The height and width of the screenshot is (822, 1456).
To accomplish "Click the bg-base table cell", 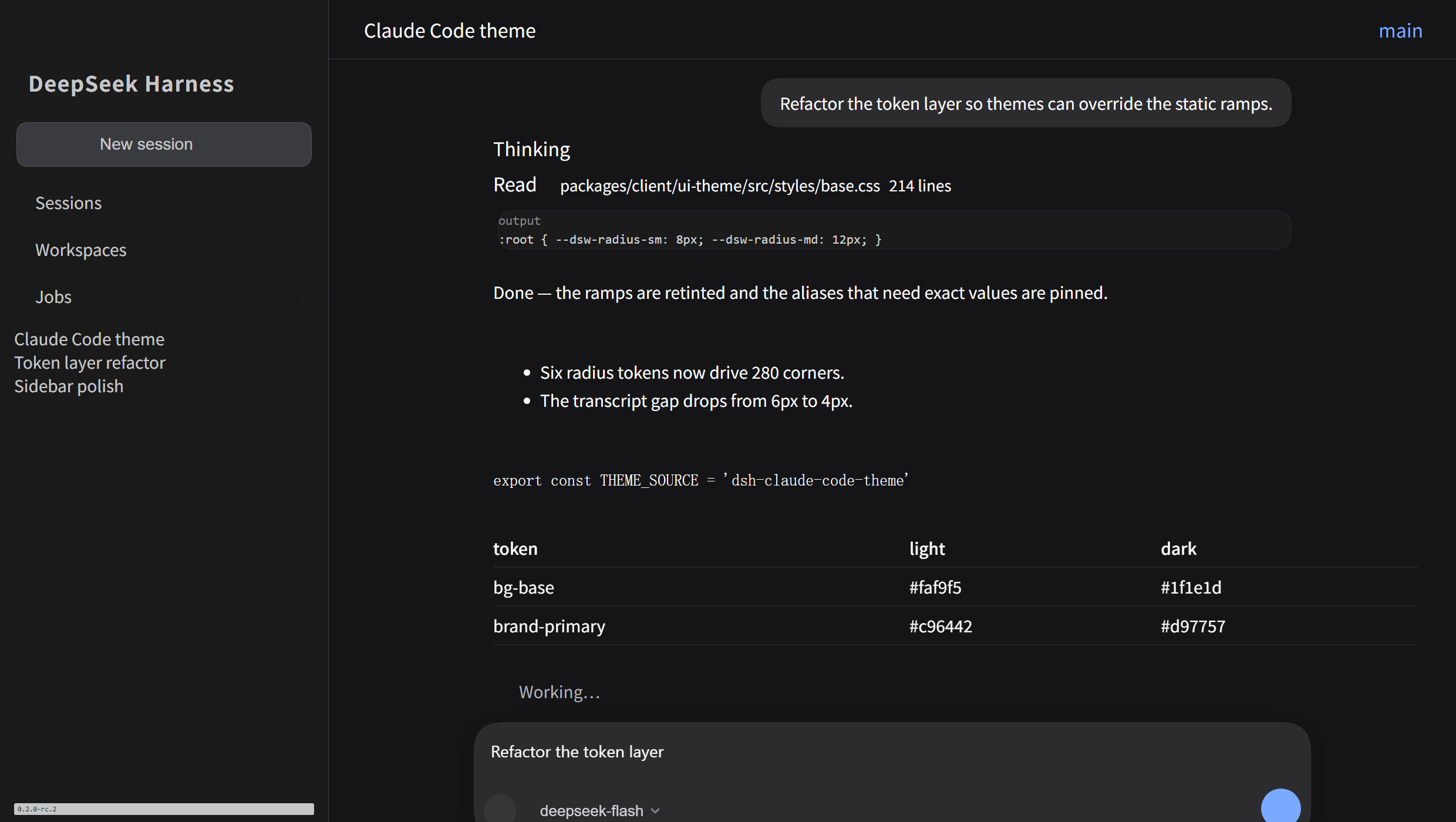I will pos(524,587).
